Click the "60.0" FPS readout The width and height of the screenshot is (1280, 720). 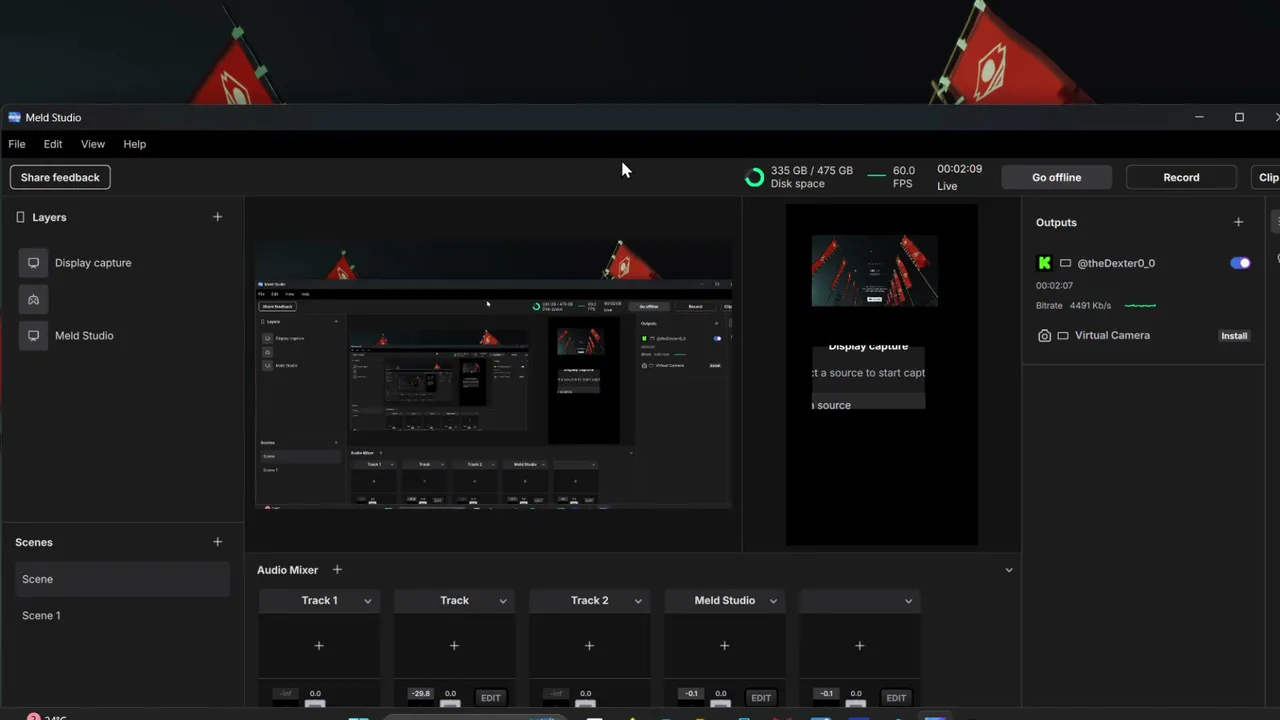[904, 171]
